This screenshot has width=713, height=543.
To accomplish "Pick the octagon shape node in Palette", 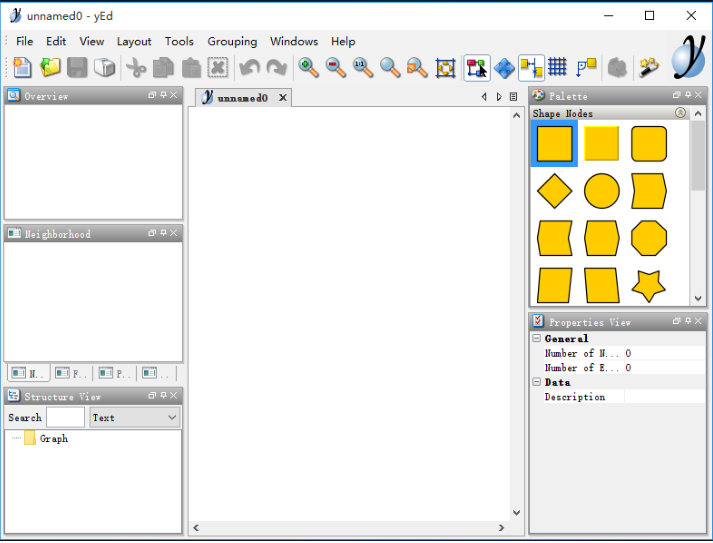I will pos(649,238).
